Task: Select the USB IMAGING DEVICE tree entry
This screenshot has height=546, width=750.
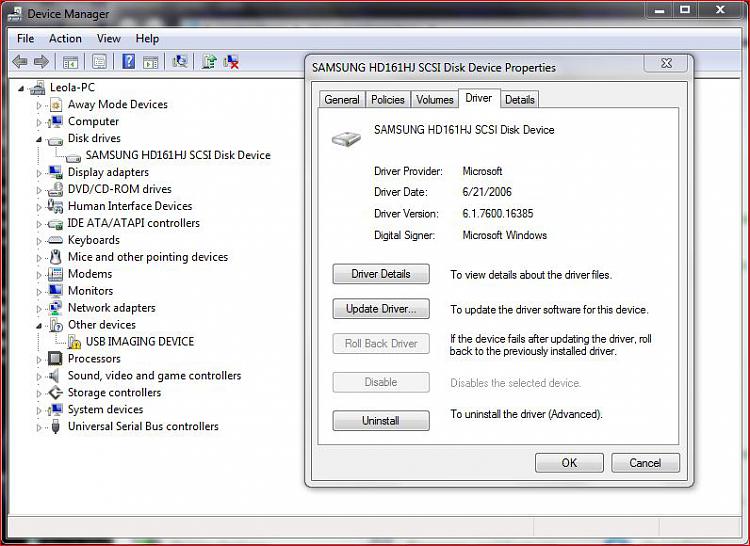Action: click(140, 342)
